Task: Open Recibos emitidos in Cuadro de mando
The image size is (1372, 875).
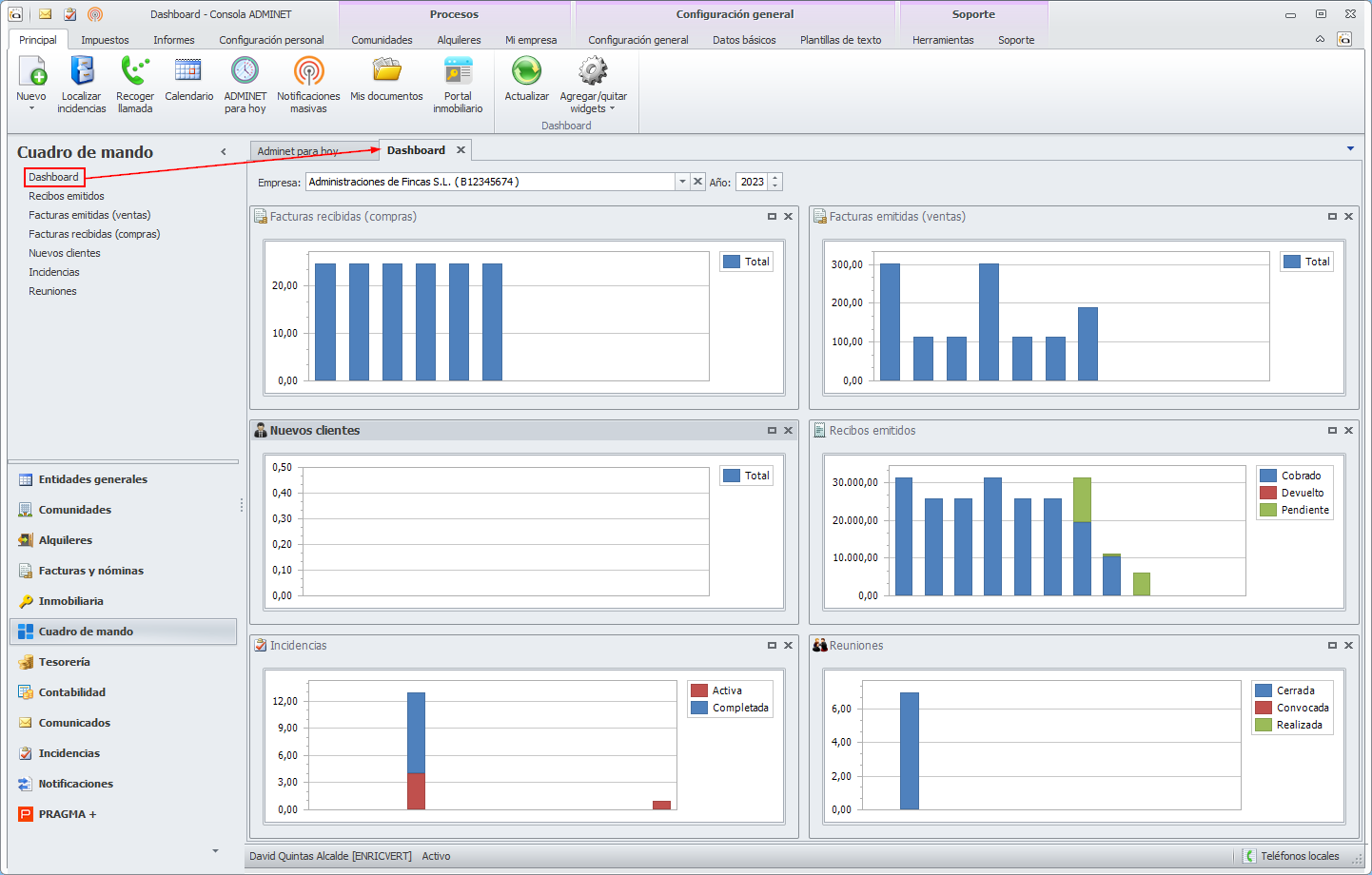Action: click(x=67, y=196)
